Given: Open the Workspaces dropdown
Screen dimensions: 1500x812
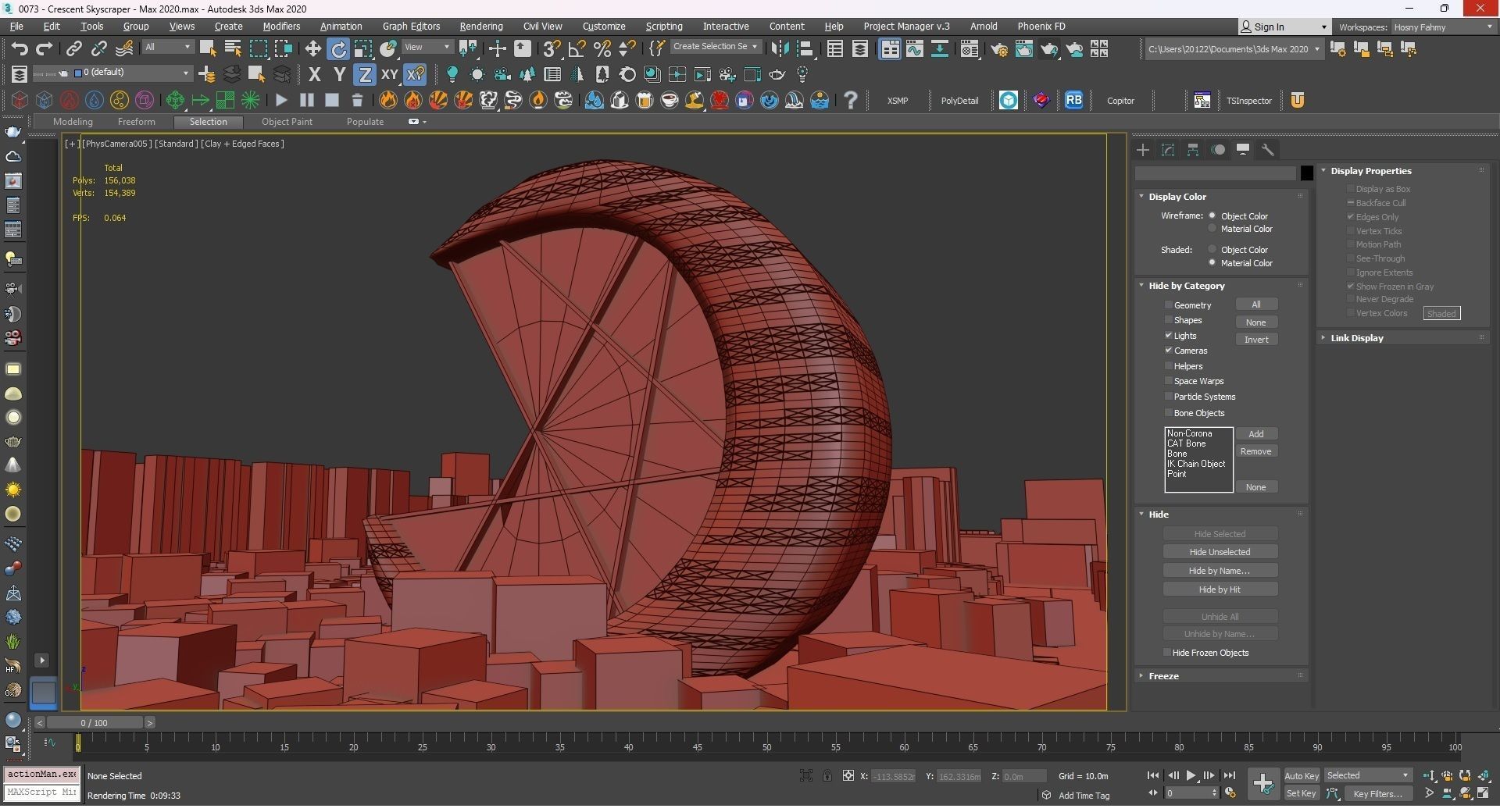Looking at the screenshot, I should (1442, 27).
